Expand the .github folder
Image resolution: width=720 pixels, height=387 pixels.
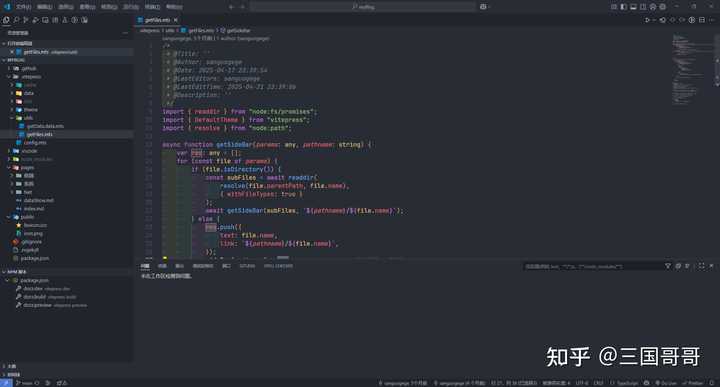(9, 68)
